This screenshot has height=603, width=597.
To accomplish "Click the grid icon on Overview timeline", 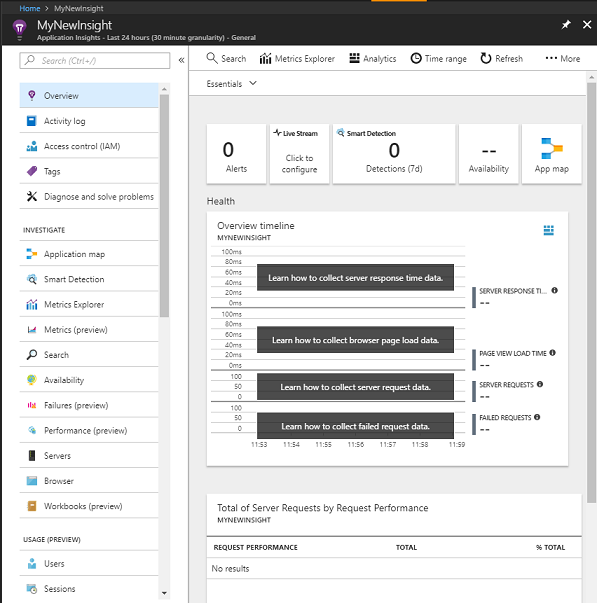I will (x=549, y=230).
